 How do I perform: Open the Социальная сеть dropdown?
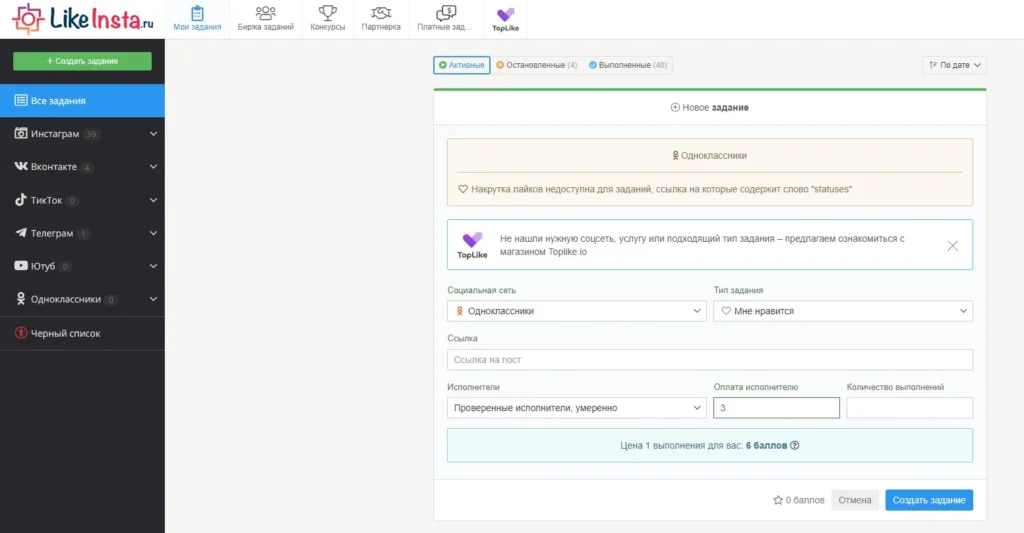(x=577, y=311)
